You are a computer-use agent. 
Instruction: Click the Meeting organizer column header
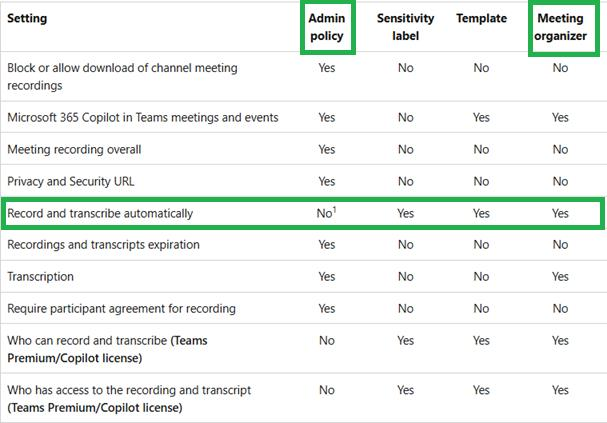(560, 27)
